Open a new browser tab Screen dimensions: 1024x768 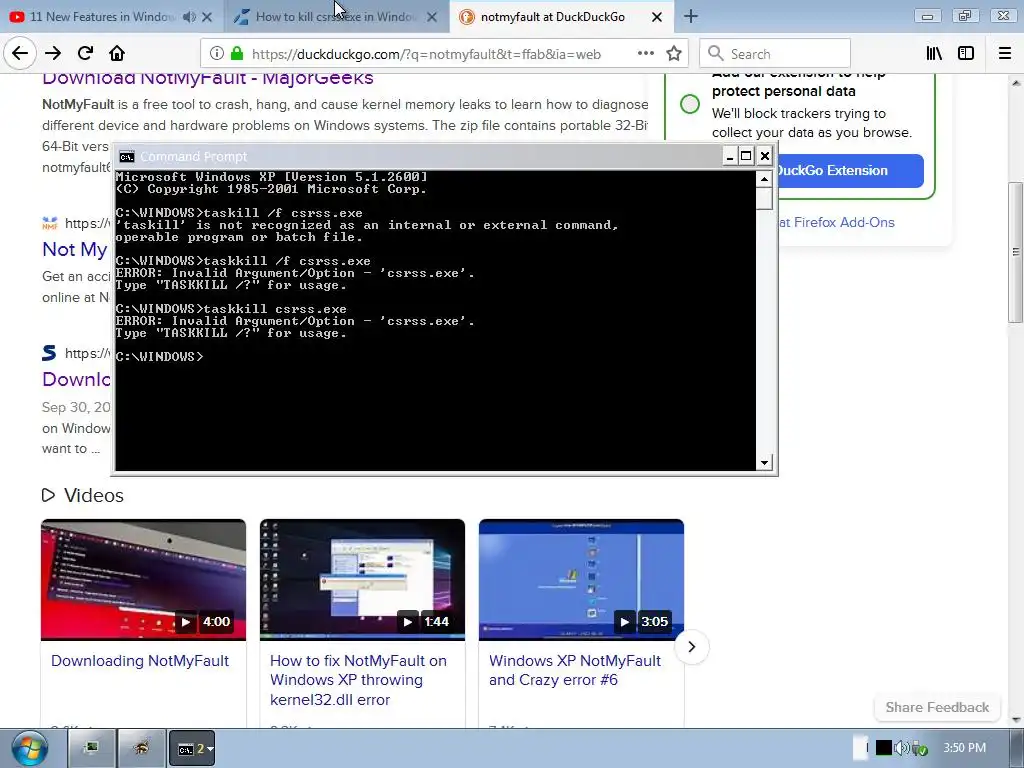tap(691, 17)
